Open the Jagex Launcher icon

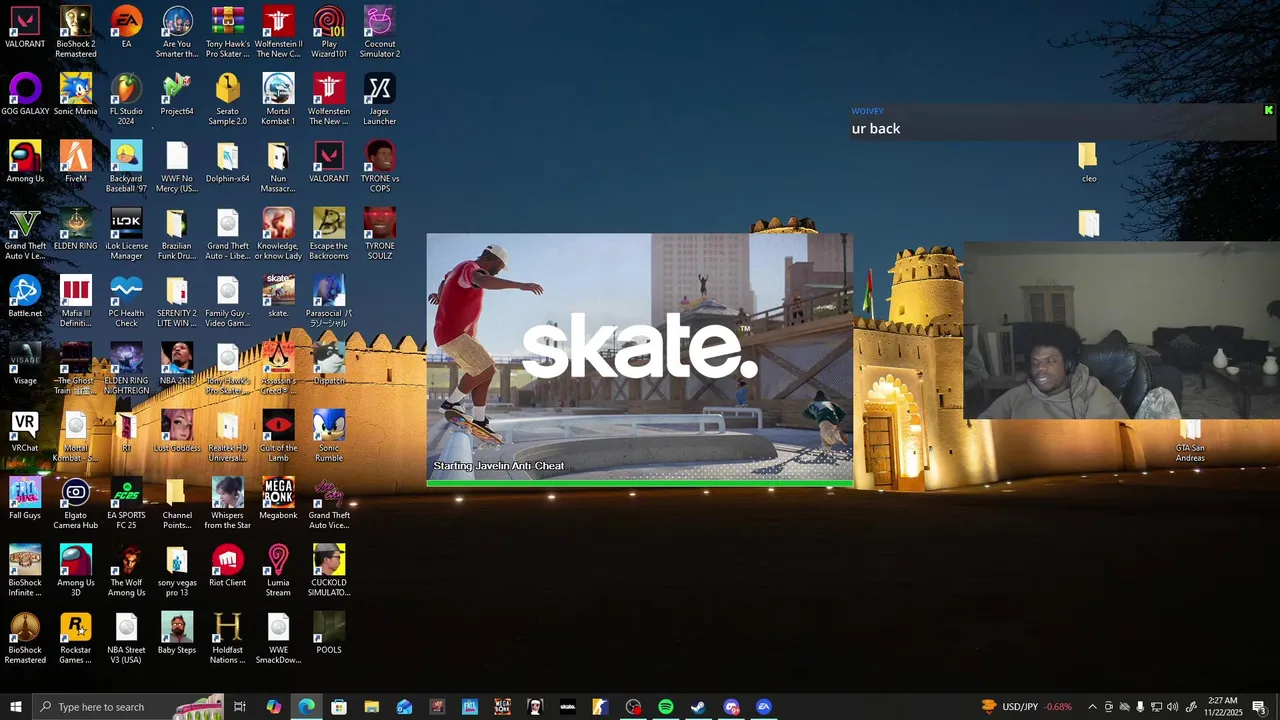point(380,98)
